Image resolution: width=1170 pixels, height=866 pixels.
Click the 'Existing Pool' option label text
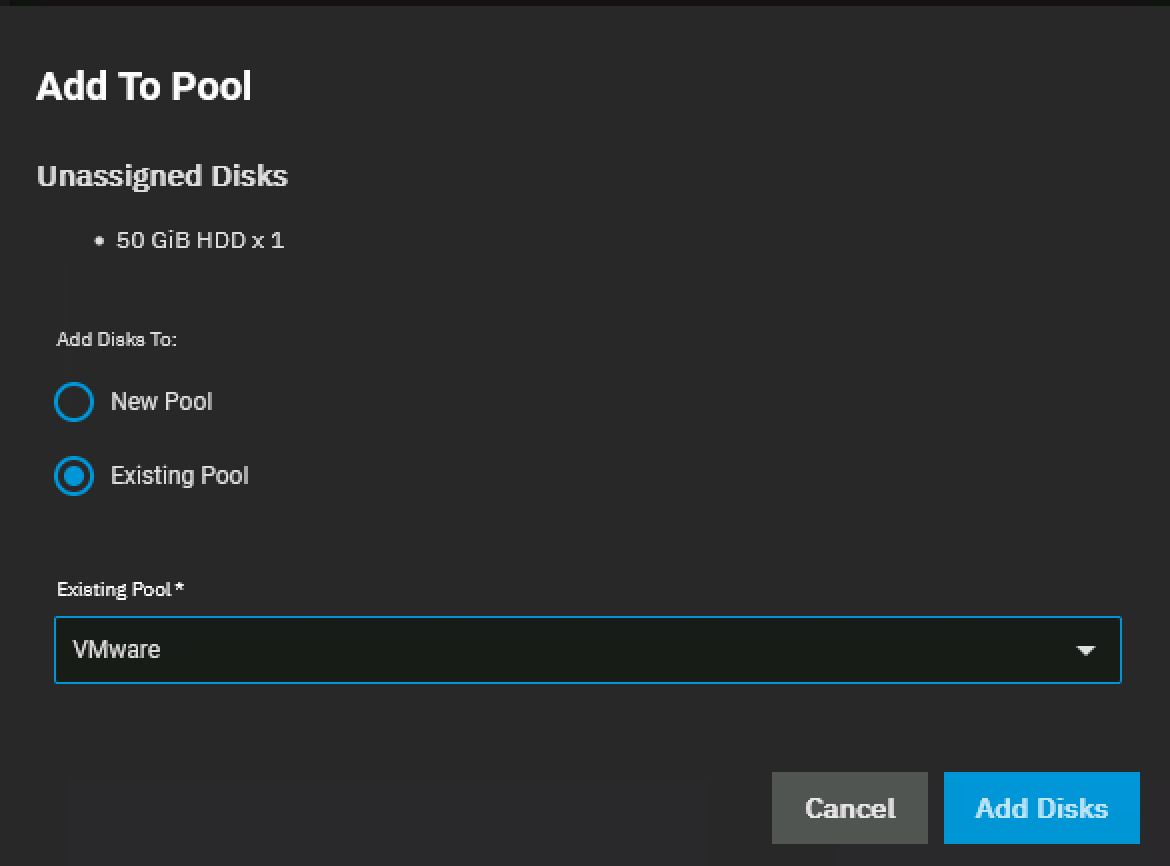pos(179,476)
